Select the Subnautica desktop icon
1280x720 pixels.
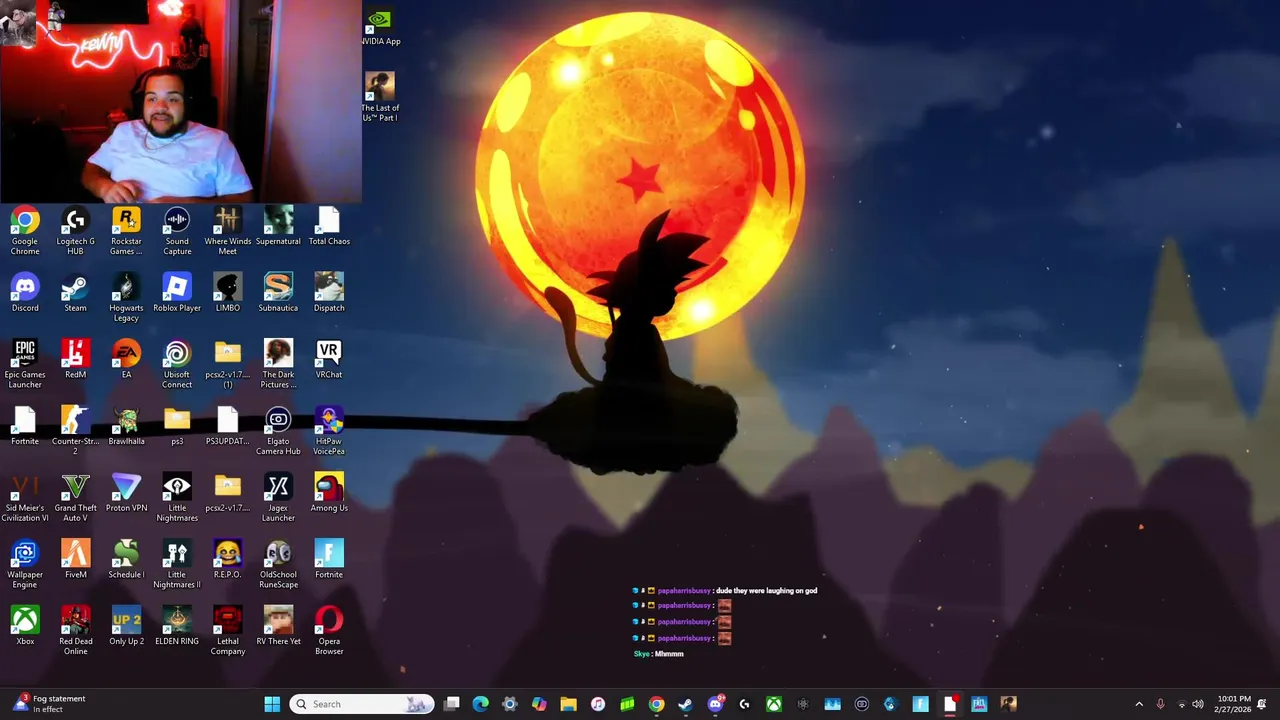(x=278, y=293)
